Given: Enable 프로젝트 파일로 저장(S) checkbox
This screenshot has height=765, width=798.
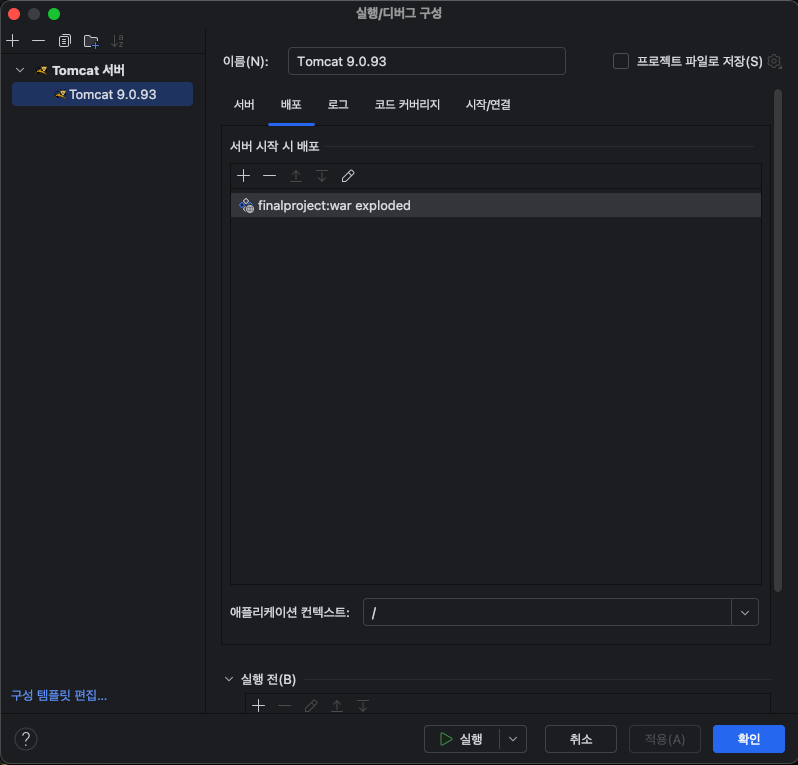Looking at the screenshot, I should (x=620, y=61).
